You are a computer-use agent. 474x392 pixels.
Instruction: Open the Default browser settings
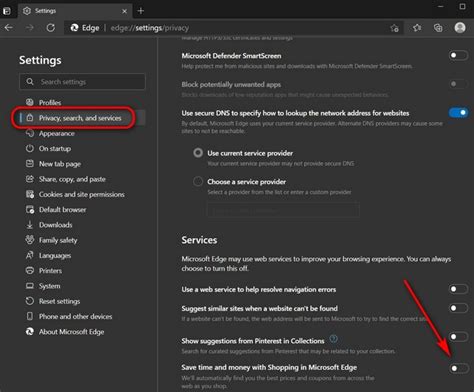click(x=63, y=210)
